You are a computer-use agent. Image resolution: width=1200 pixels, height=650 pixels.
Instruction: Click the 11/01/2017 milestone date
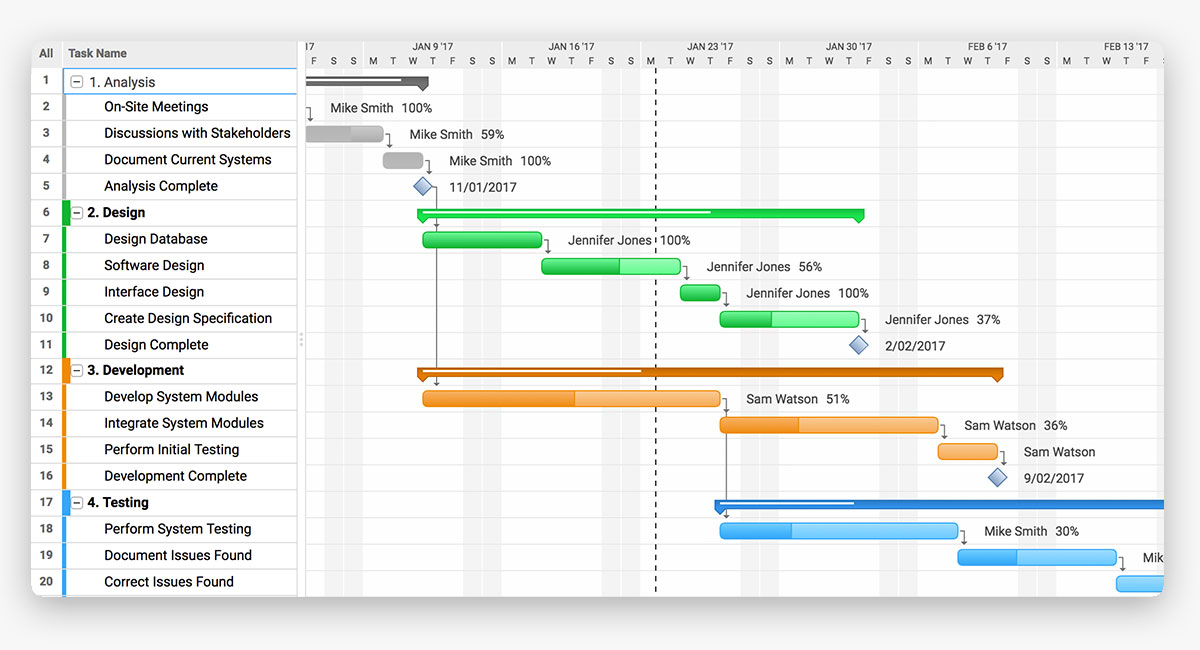[x=483, y=187]
